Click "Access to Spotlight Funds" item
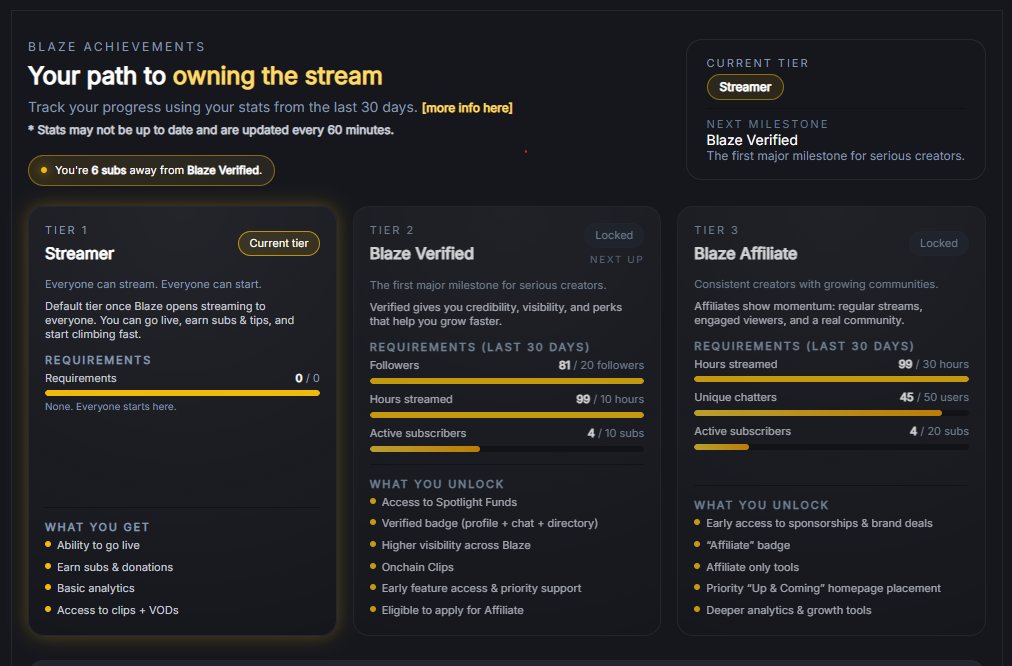The image size is (1012, 666). tap(449, 502)
